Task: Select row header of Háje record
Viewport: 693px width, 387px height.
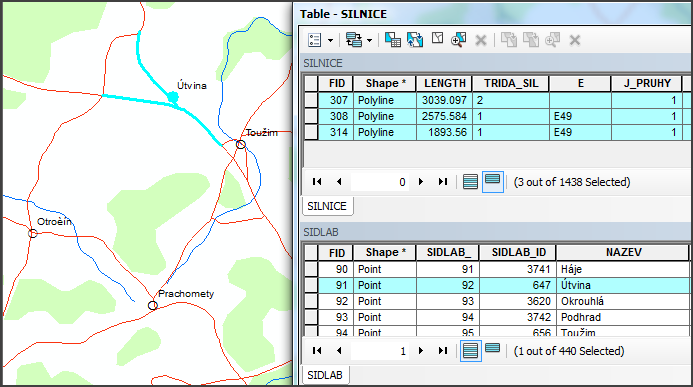Action: click(311, 269)
